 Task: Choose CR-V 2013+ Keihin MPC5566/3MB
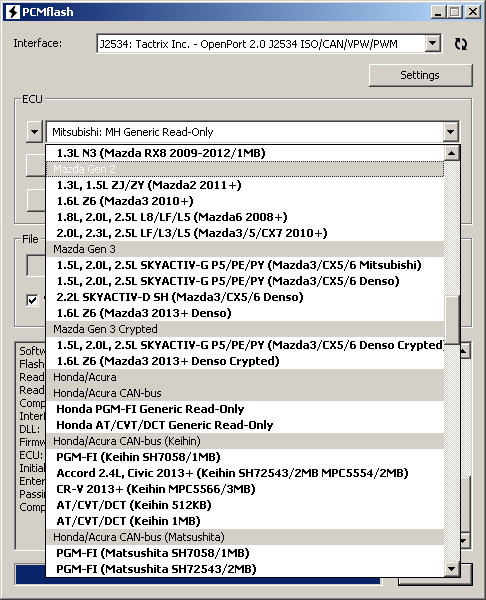245,489
